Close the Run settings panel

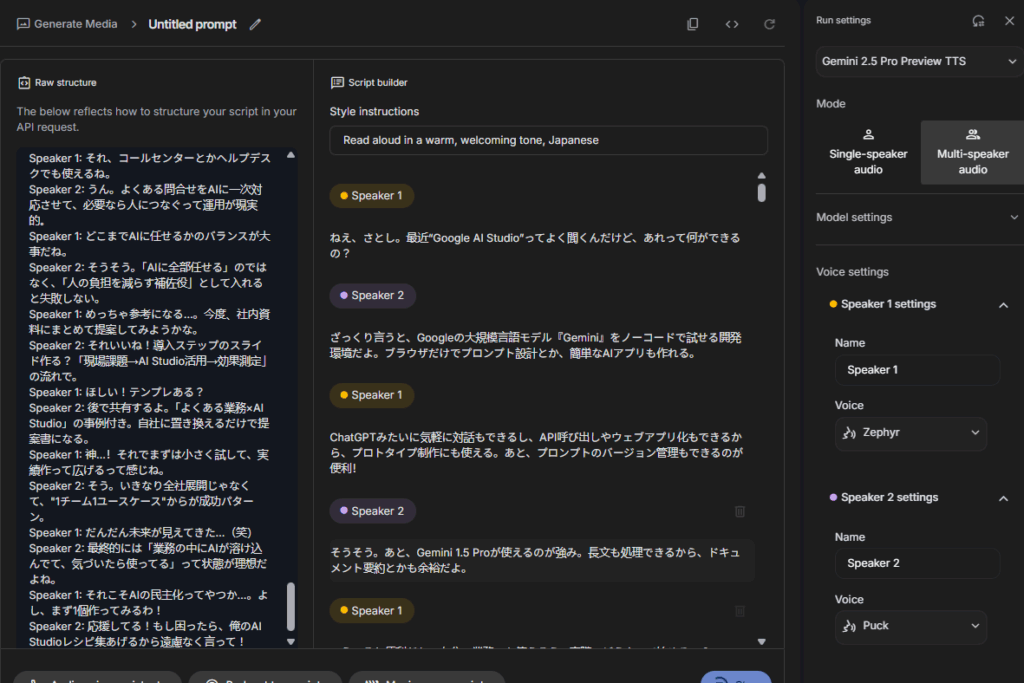(1009, 21)
